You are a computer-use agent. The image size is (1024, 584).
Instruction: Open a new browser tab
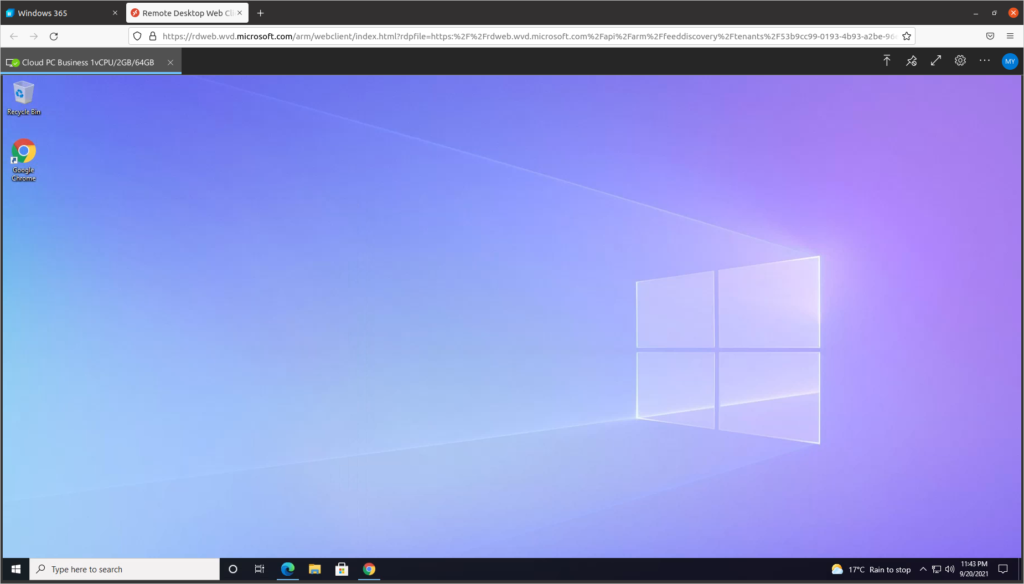261,13
